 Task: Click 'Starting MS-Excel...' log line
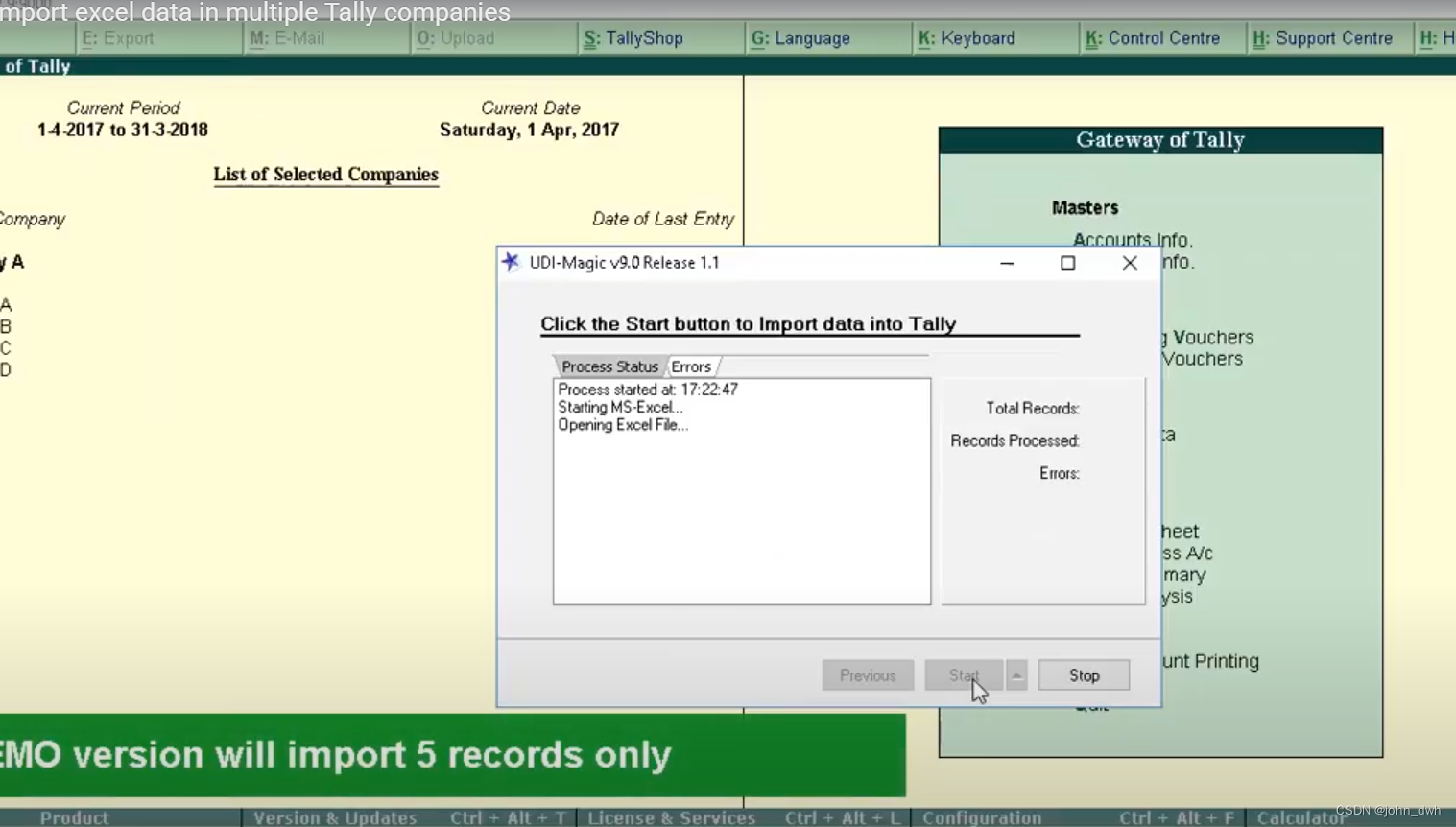(x=620, y=407)
